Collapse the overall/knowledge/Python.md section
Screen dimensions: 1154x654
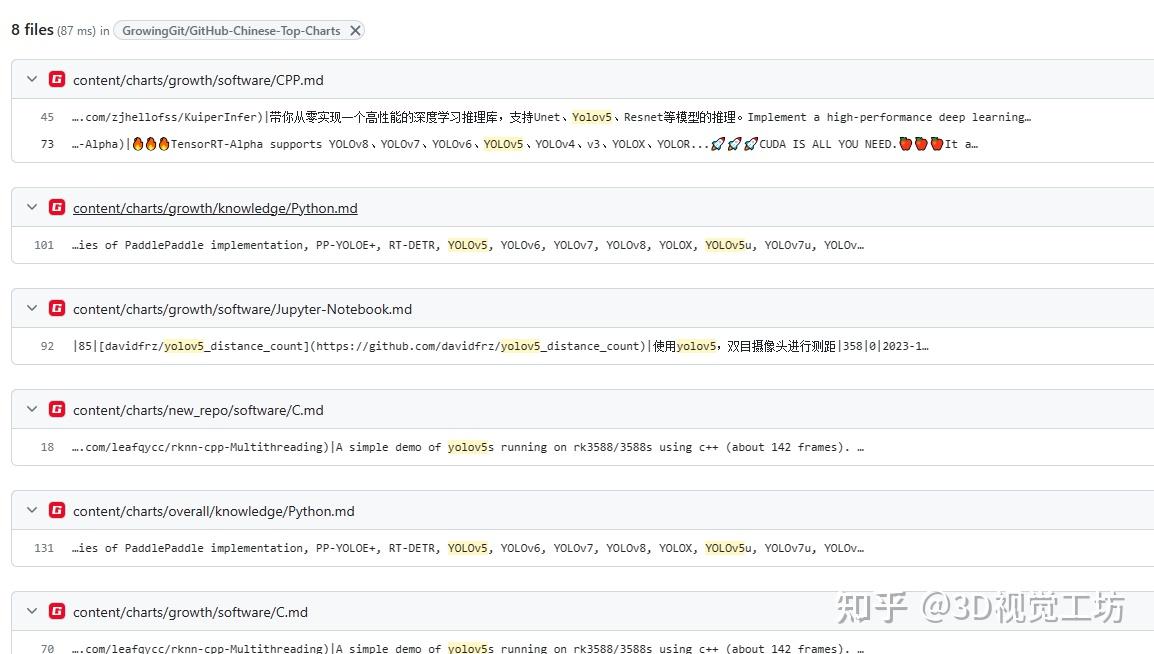tap(31, 510)
